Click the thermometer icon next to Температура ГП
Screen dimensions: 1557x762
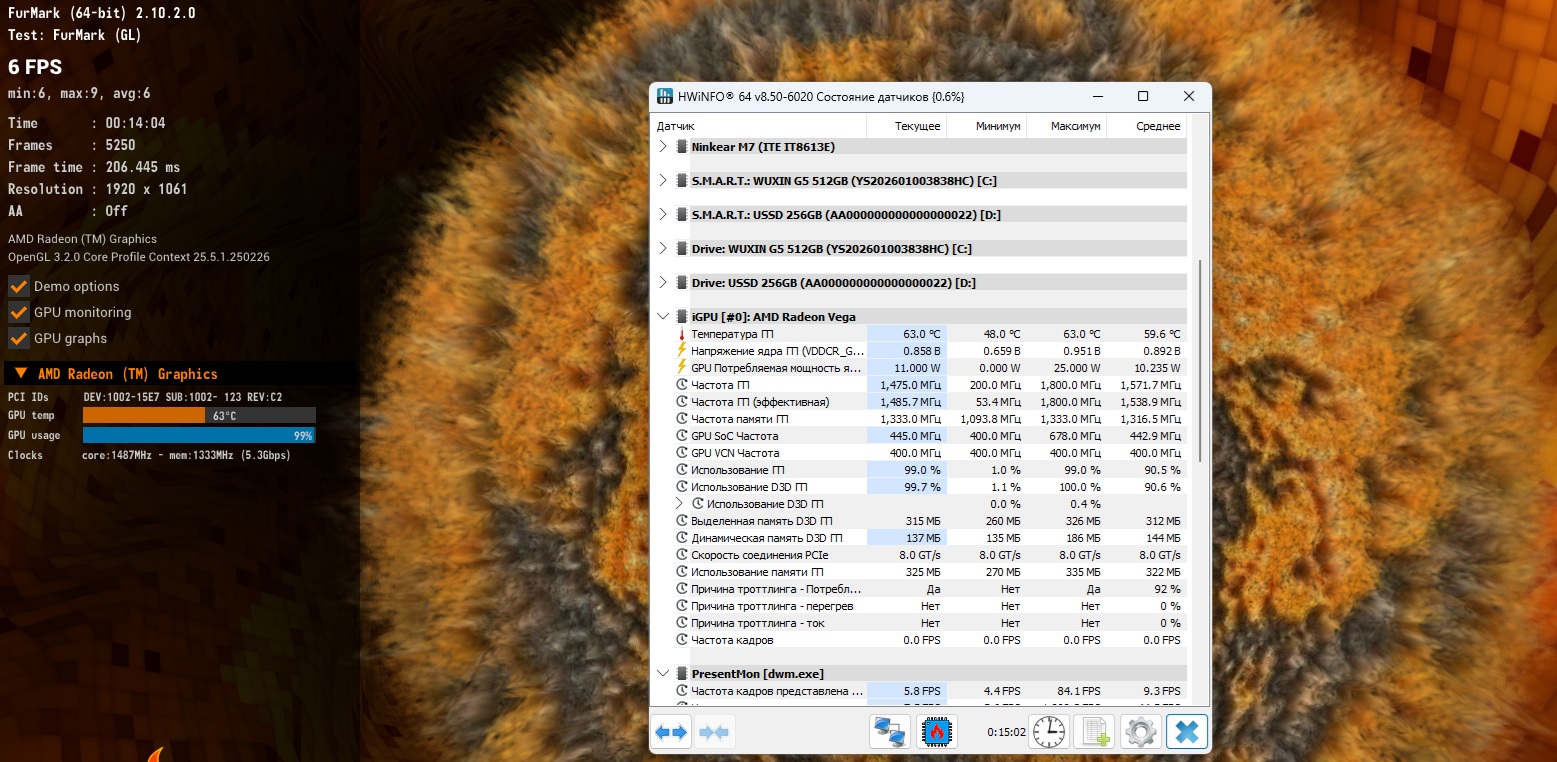click(683, 334)
